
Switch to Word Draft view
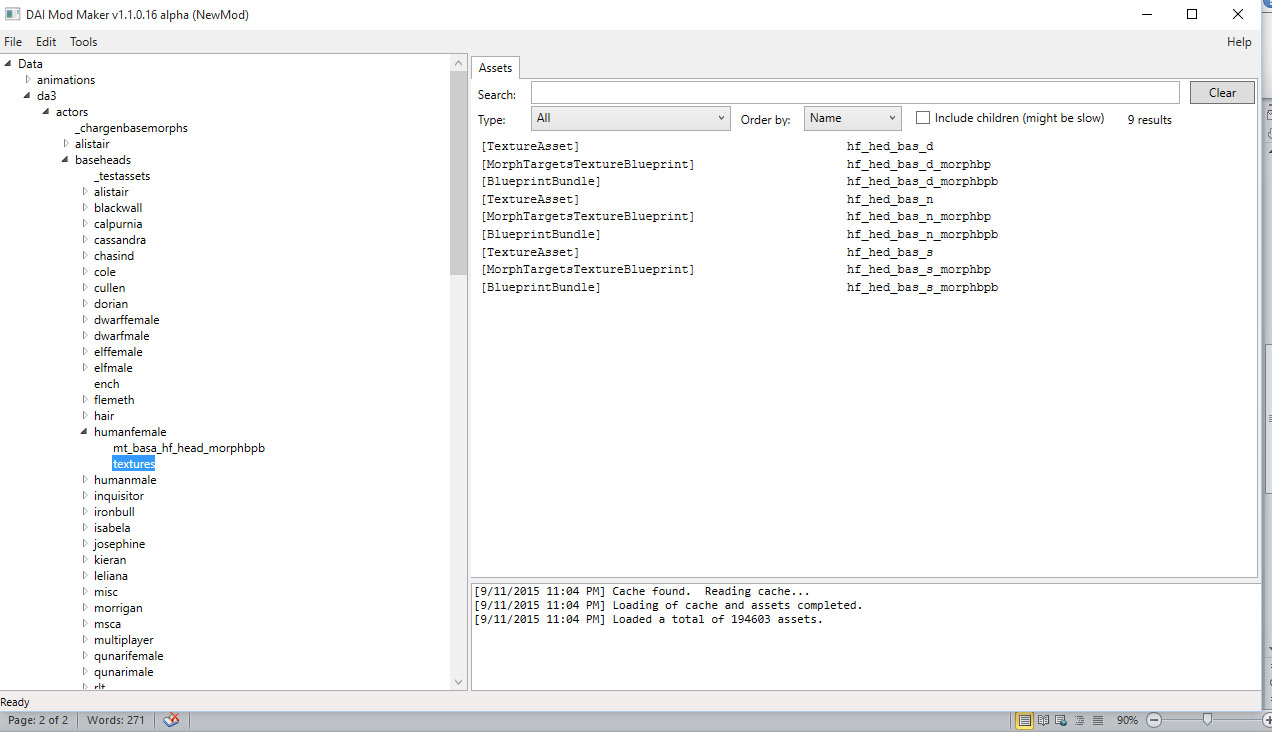(1097, 720)
